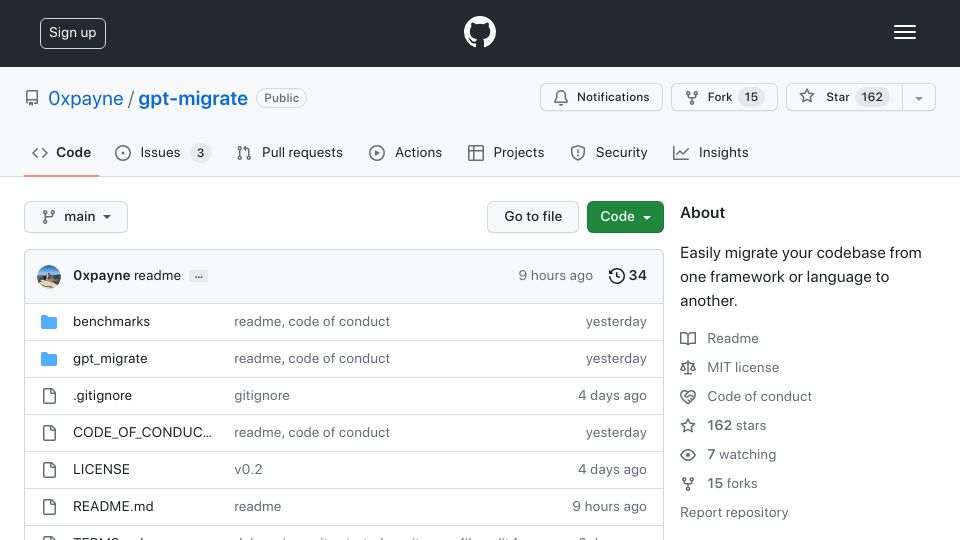Click the Notifications bell button
The height and width of the screenshot is (540, 960).
click(x=601, y=97)
